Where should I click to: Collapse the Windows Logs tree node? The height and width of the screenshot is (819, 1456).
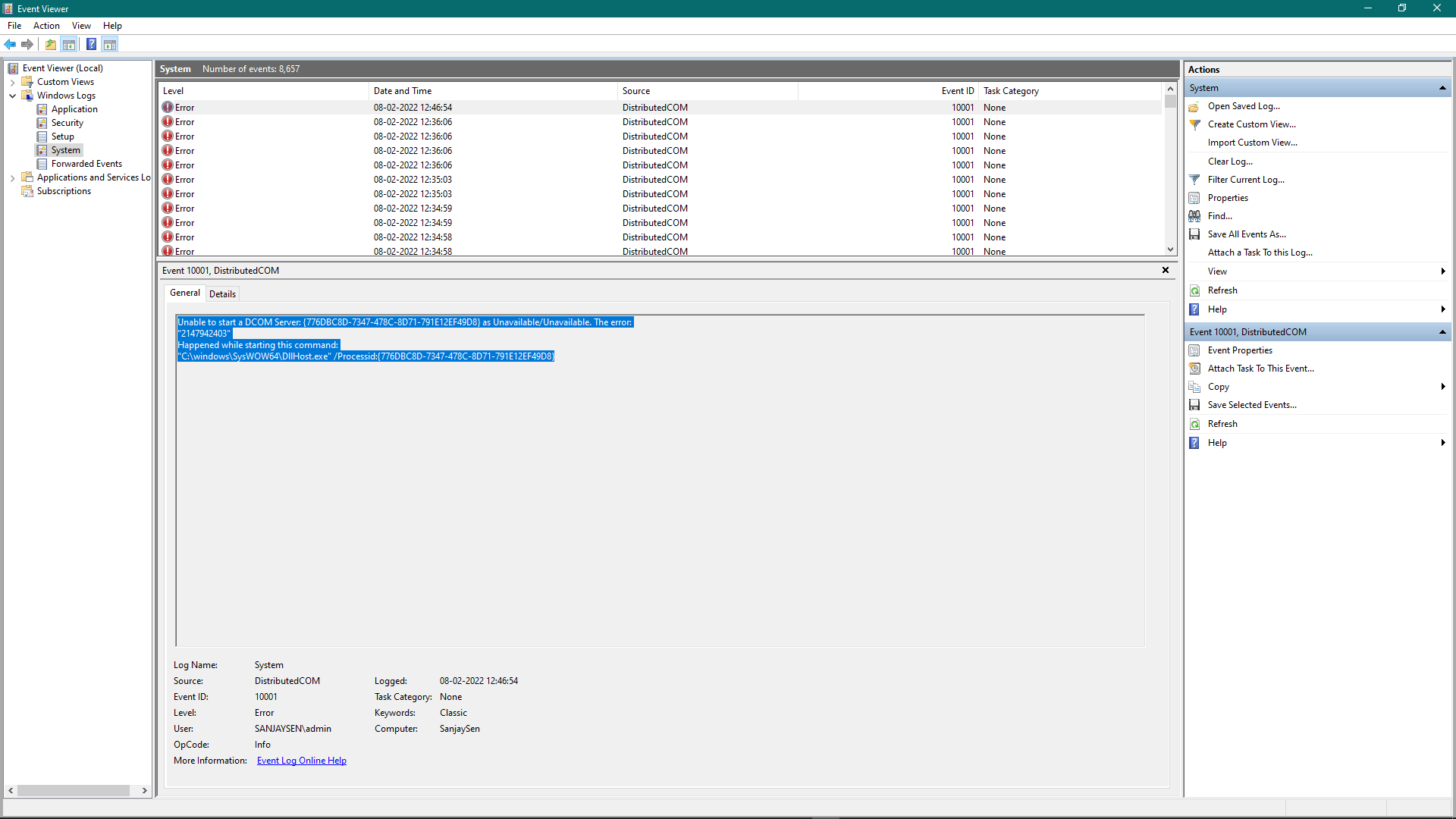click(12, 96)
